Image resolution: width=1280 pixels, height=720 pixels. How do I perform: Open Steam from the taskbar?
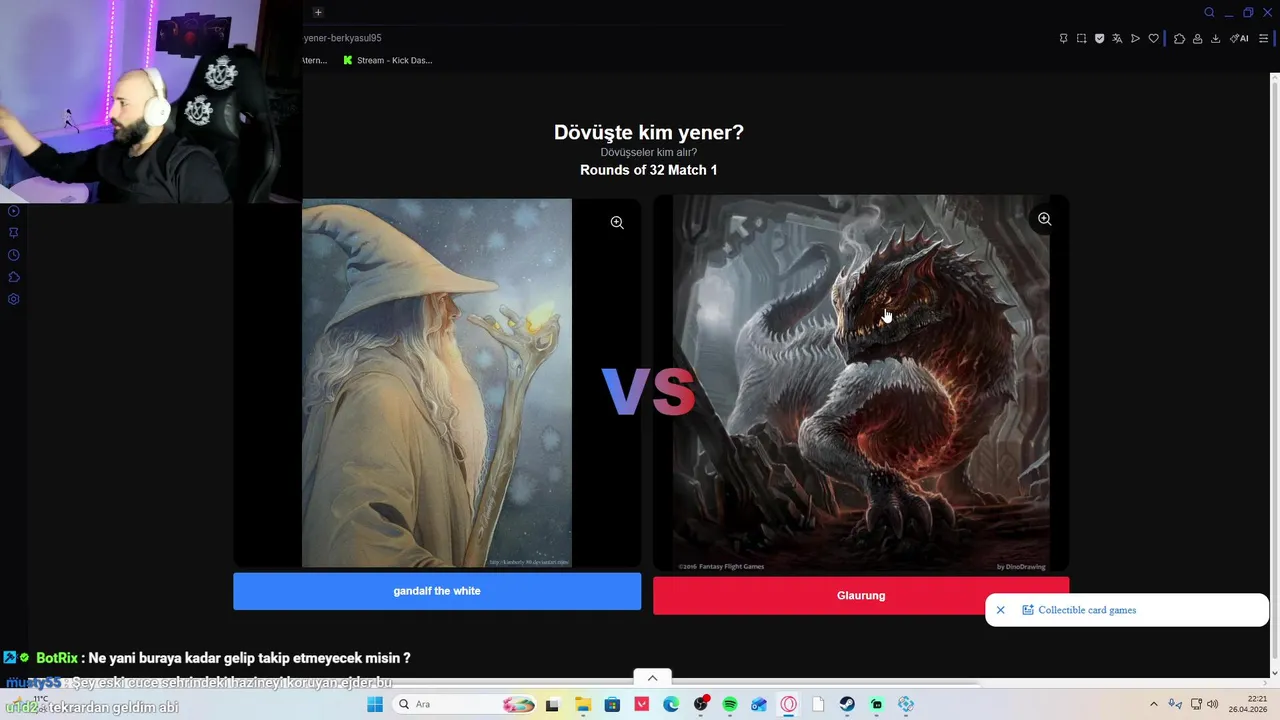847,705
